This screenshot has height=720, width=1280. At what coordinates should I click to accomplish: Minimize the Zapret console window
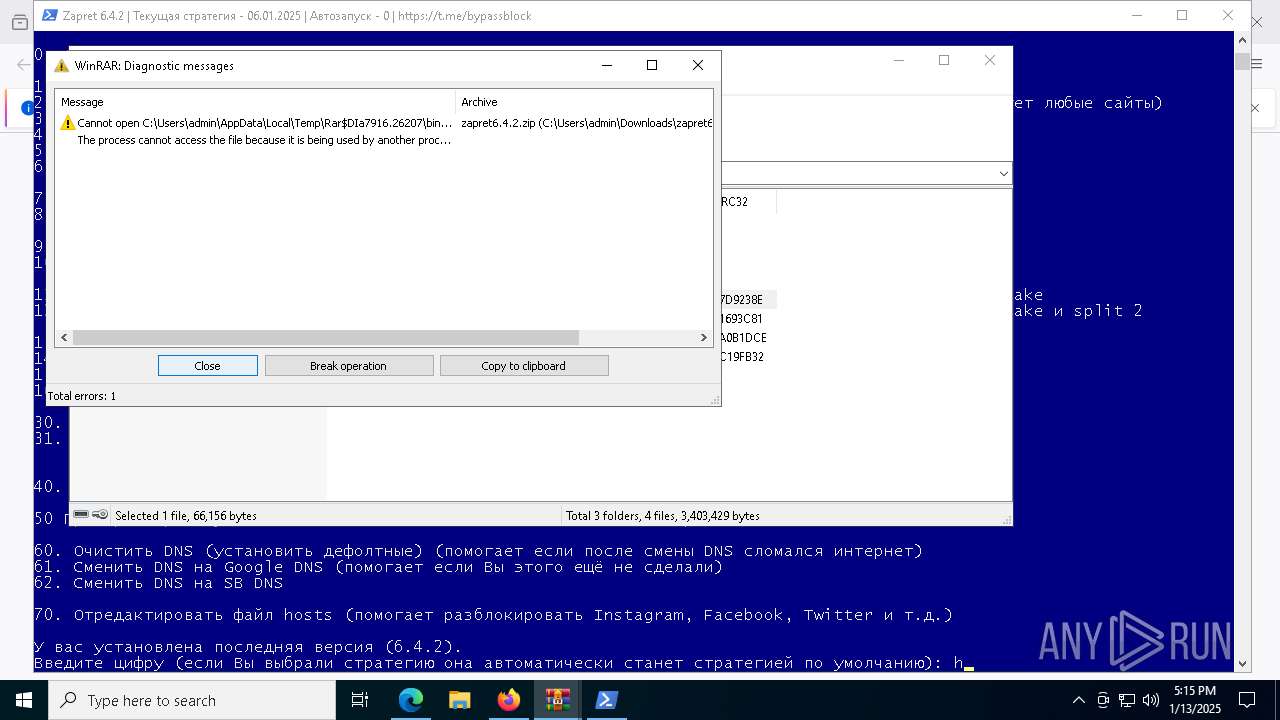(x=1136, y=15)
